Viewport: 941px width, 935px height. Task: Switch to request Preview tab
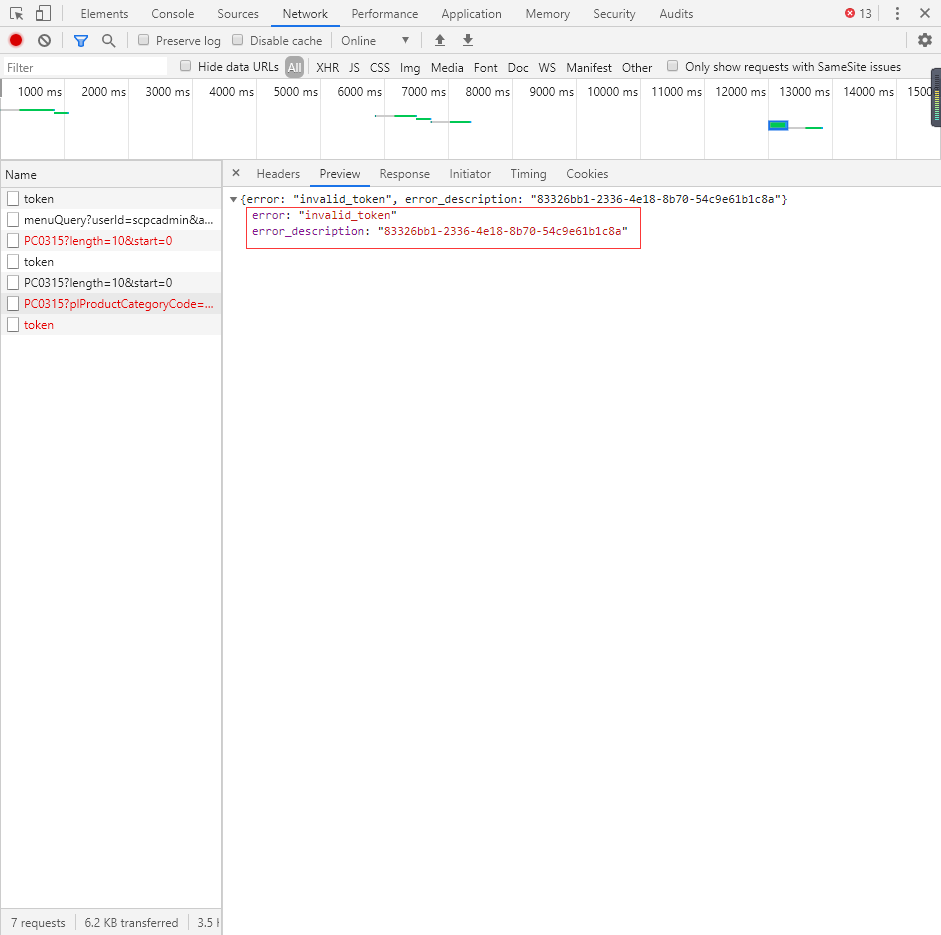point(340,173)
